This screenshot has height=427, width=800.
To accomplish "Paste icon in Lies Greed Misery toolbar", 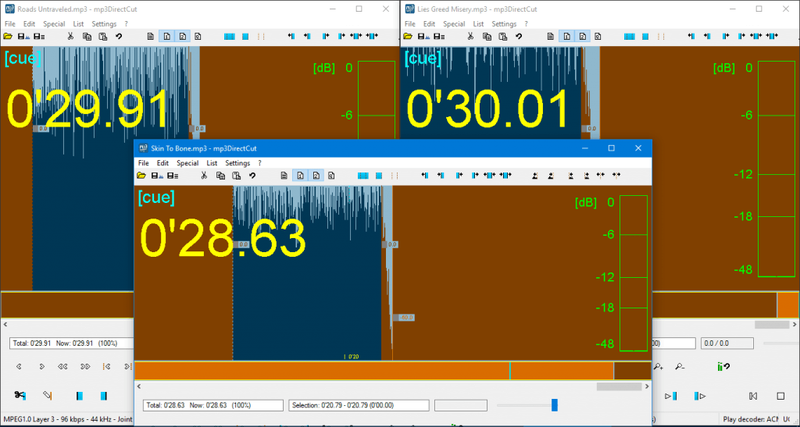I will (x=503, y=36).
